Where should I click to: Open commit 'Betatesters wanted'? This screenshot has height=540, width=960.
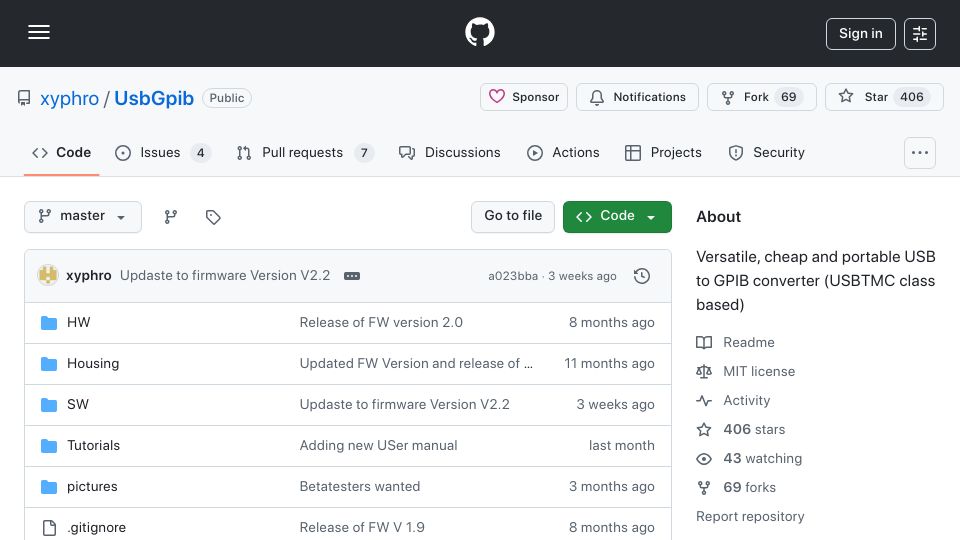coord(359,487)
